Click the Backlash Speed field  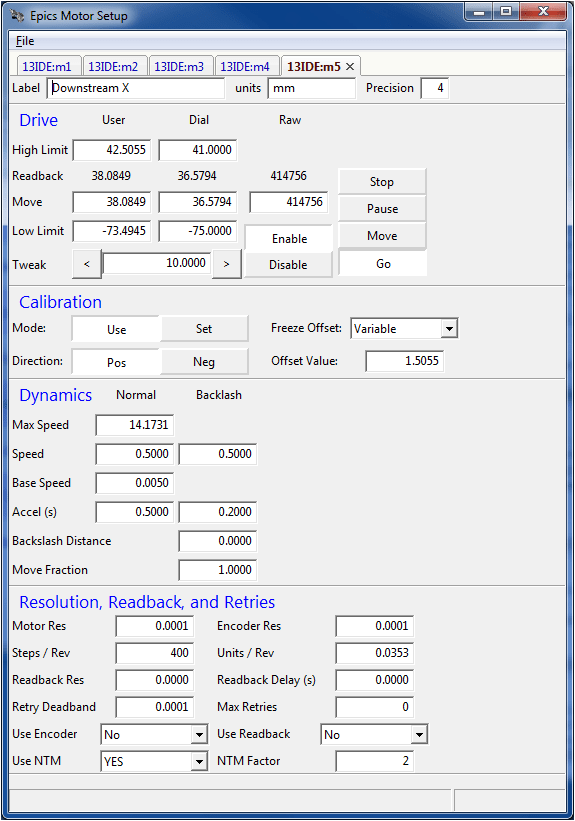coord(218,454)
